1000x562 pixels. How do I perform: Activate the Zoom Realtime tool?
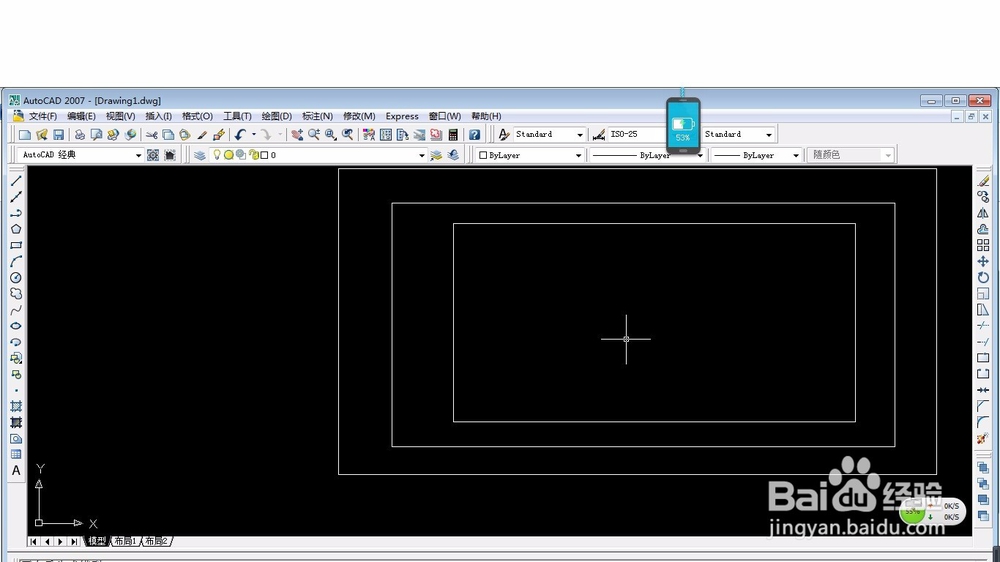pos(314,135)
